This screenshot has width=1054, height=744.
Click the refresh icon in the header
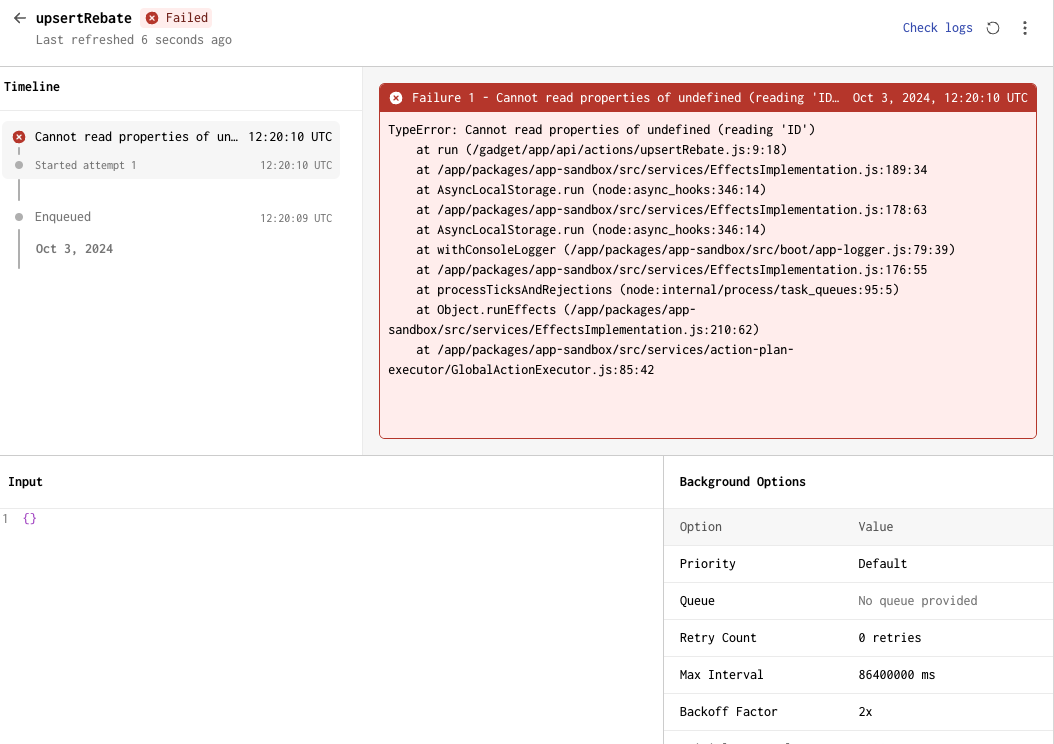993,28
